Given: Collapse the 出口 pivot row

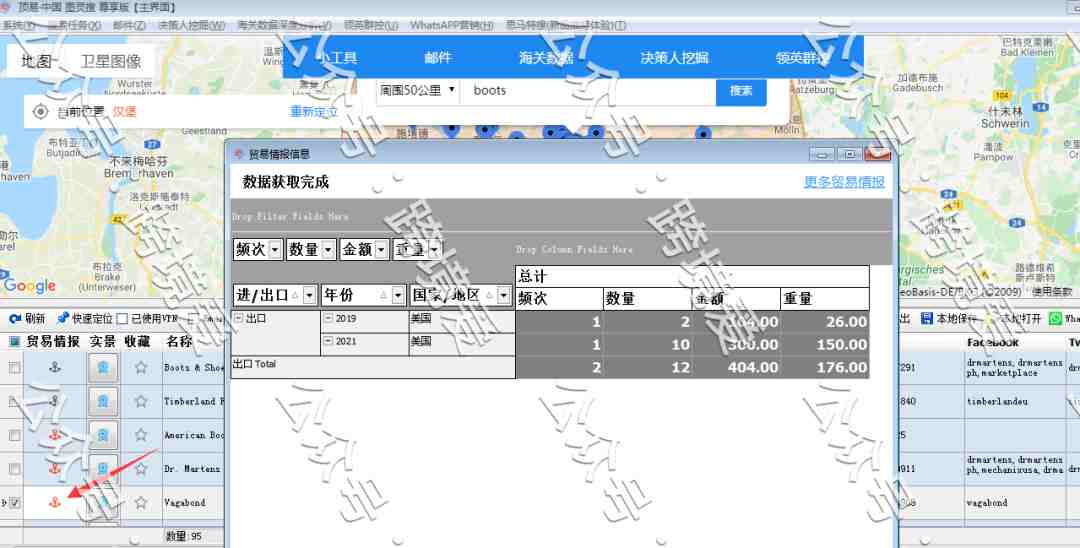Looking at the screenshot, I should tap(238, 318).
